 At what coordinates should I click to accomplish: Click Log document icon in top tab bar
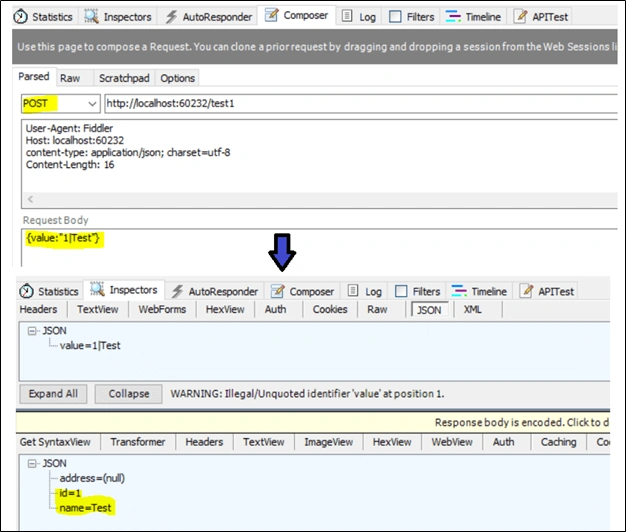pyautogui.click(x=347, y=16)
